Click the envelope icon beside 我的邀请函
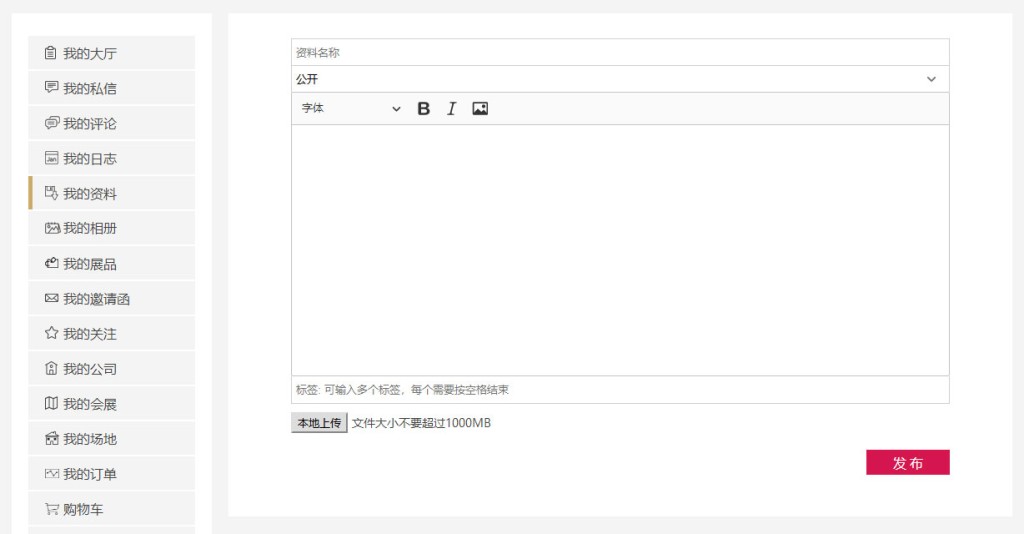Viewport: 1024px width, 534px height. 51,298
